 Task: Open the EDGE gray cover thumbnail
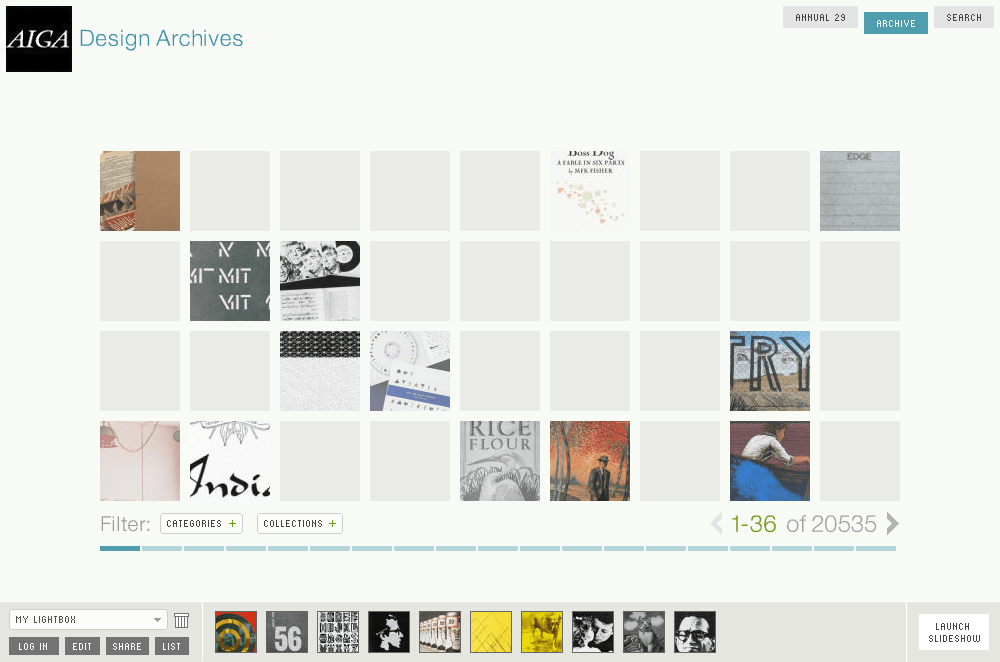(860, 191)
